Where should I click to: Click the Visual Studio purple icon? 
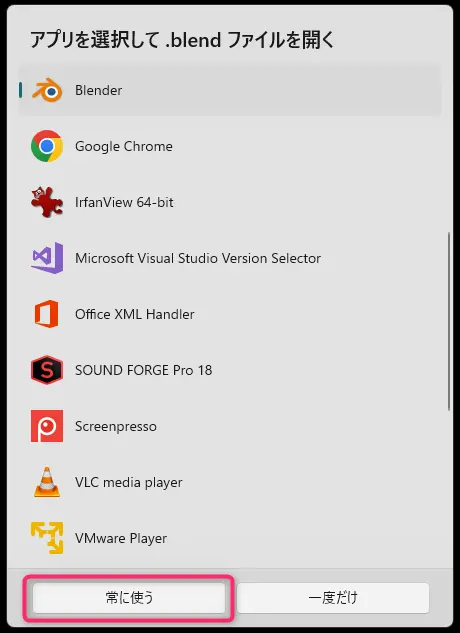[47, 258]
